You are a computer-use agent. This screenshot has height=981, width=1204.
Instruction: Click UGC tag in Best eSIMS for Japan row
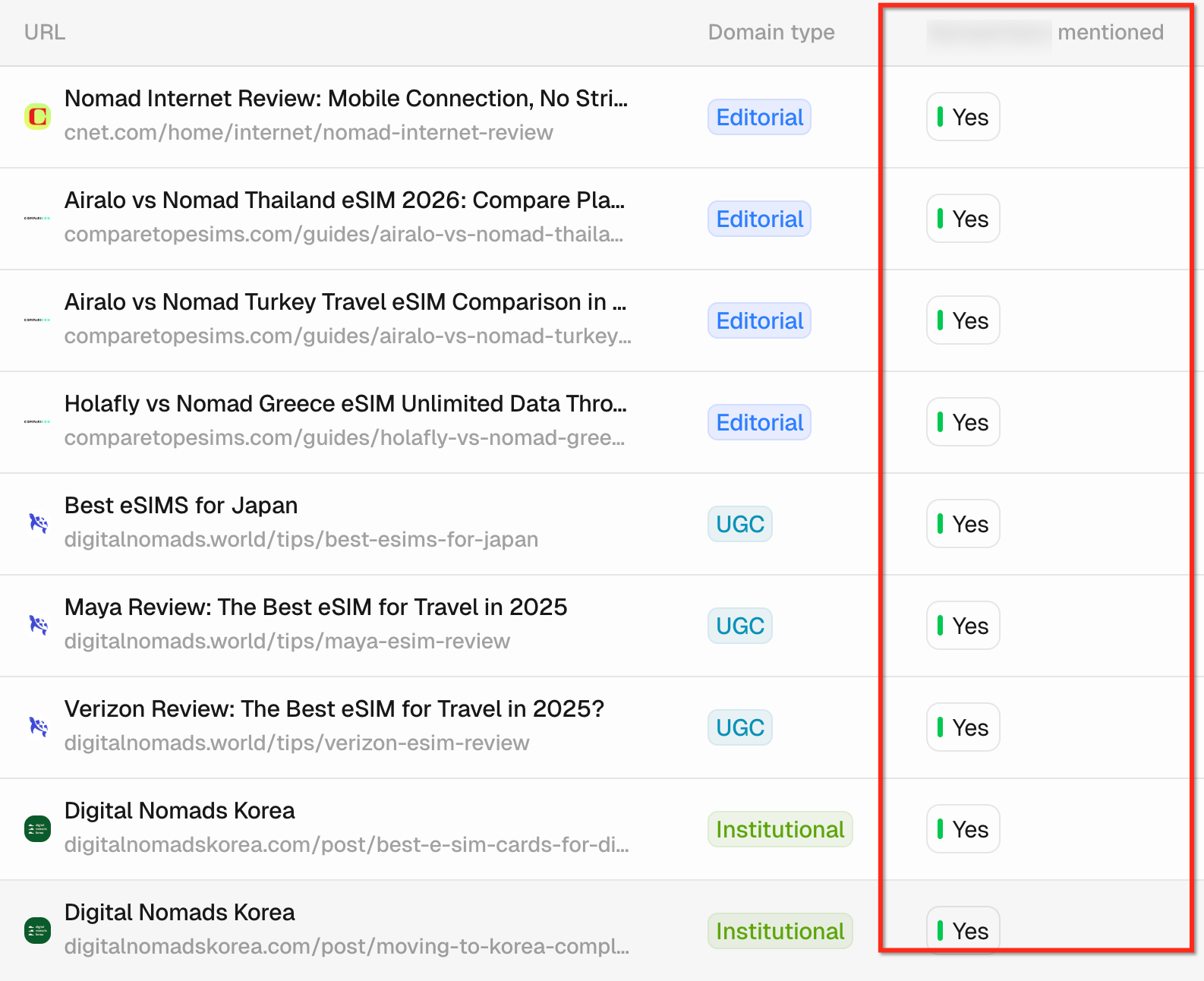tap(740, 524)
